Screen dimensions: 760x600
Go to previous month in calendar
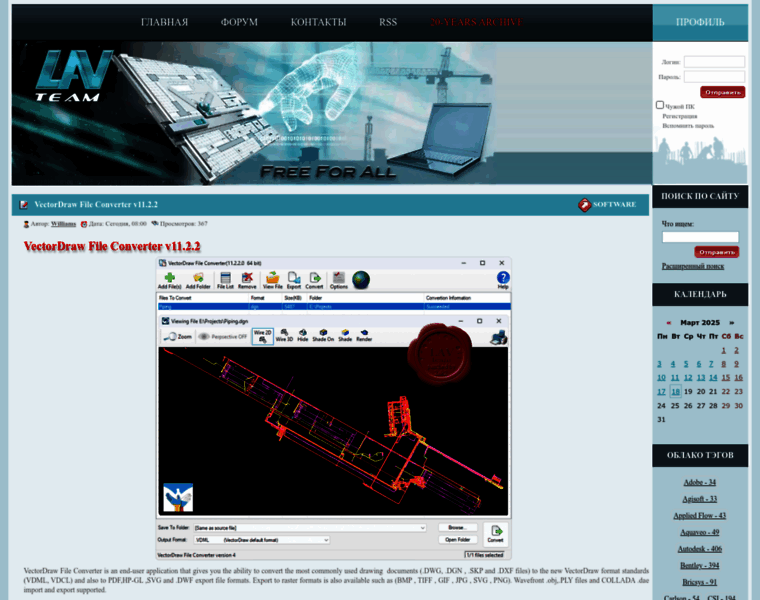(x=669, y=323)
